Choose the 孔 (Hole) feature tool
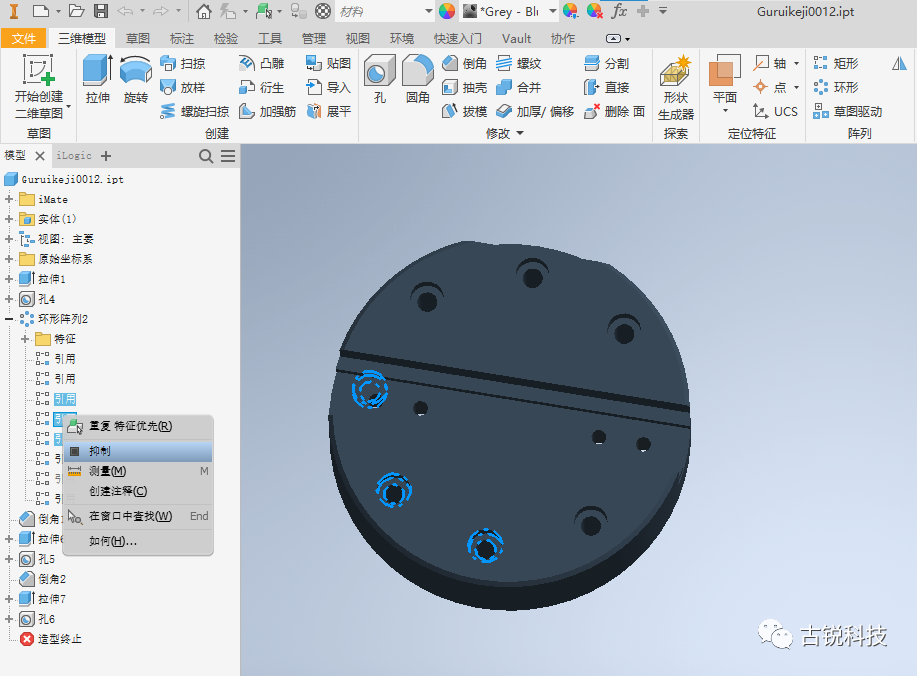The image size is (917, 676). point(380,79)
